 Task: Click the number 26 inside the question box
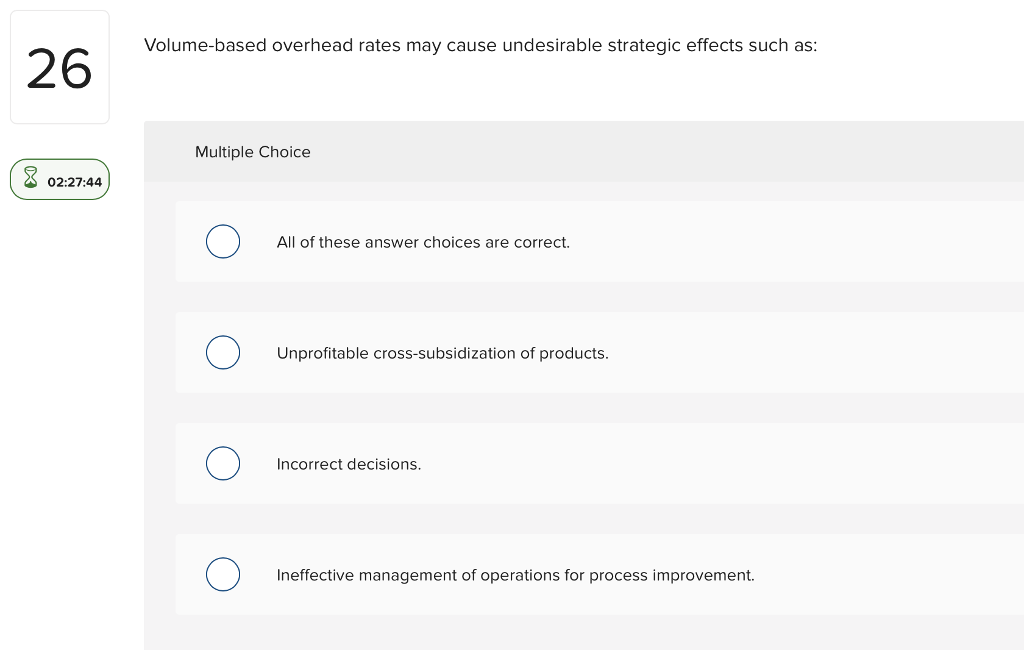(x=59, y=66)
